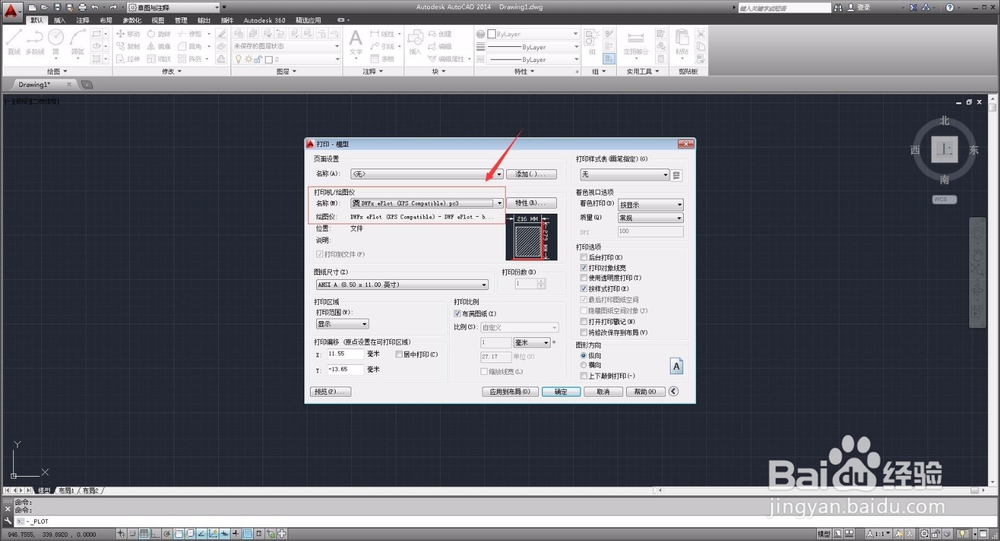
Task: Switch to the 视图 ribbon tab
Action: point(158,20)
